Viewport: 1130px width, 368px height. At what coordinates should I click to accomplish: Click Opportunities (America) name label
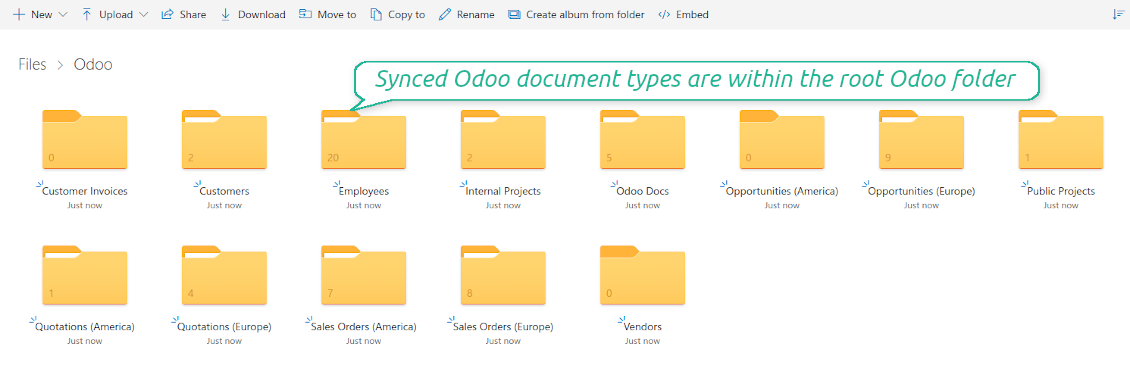(782, 192)
